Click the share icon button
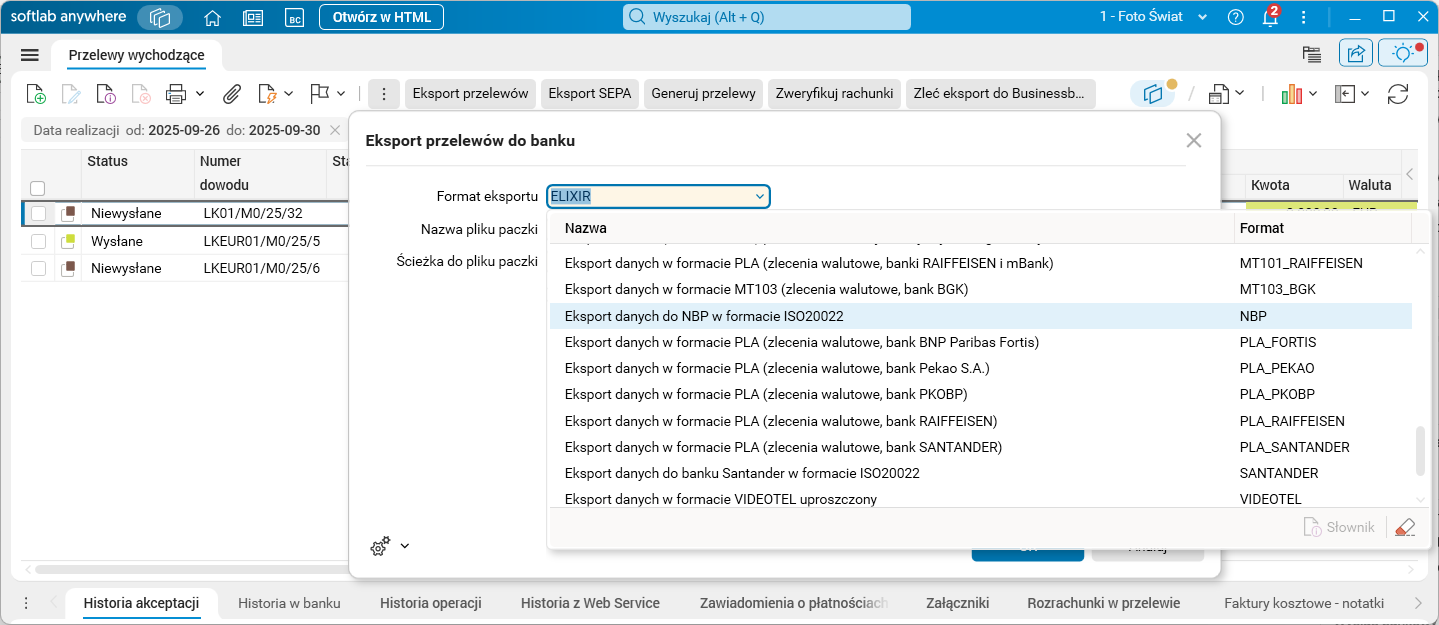Image resolution: width=1439 pixels, height=625 pixels. click(1356, 54)
